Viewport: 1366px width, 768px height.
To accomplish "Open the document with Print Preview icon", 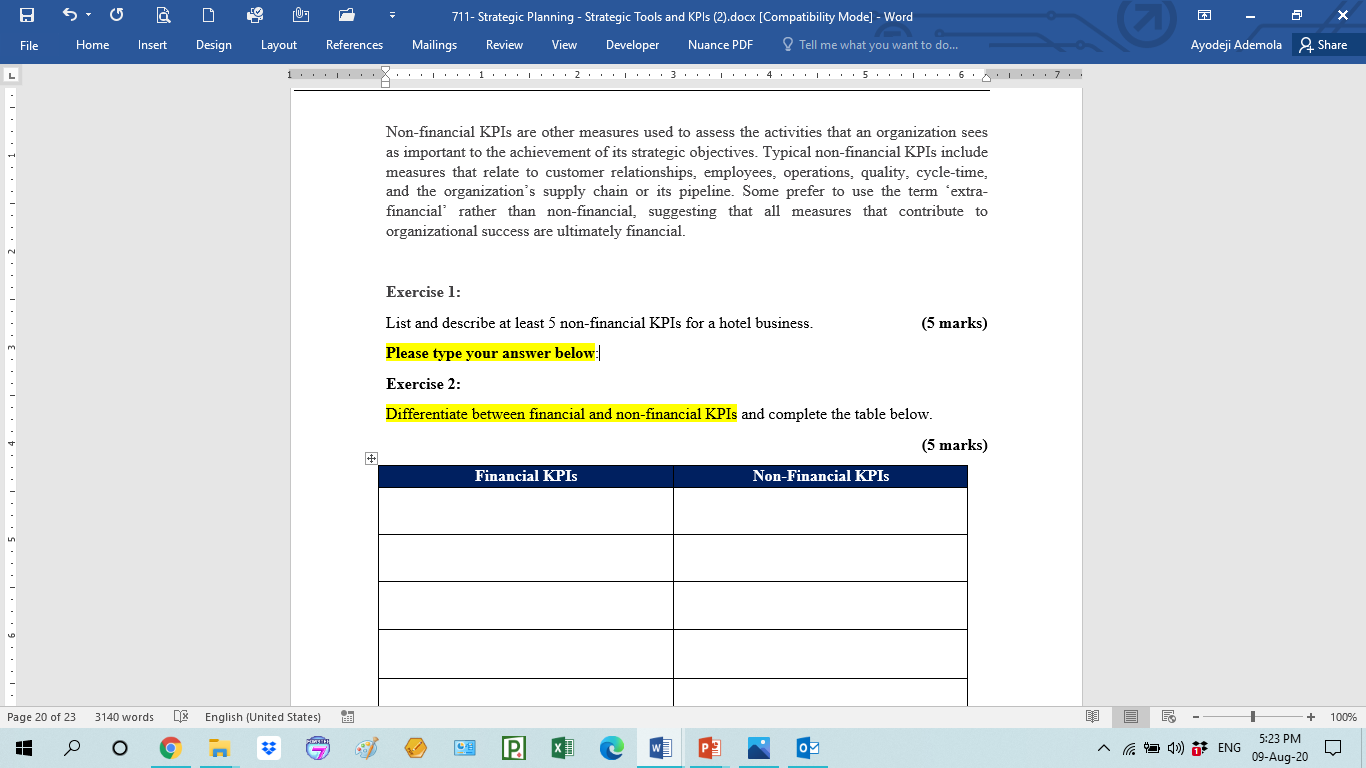I will tap(162, 16).
